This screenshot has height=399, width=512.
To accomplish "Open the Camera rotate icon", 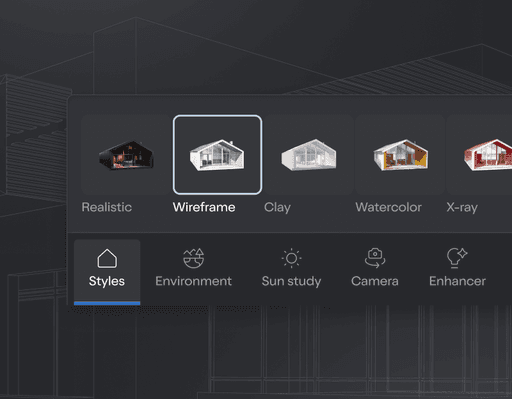I will (375, 258).
